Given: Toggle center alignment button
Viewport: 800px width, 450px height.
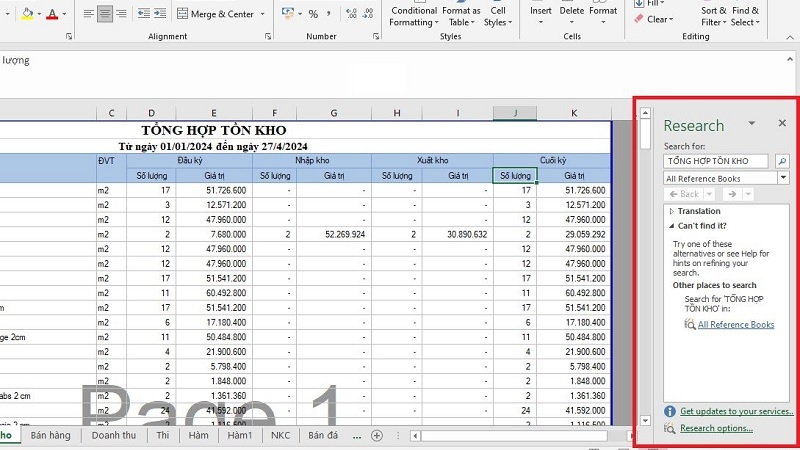Looking at the screenshot, I should click(x=105, y=14).
